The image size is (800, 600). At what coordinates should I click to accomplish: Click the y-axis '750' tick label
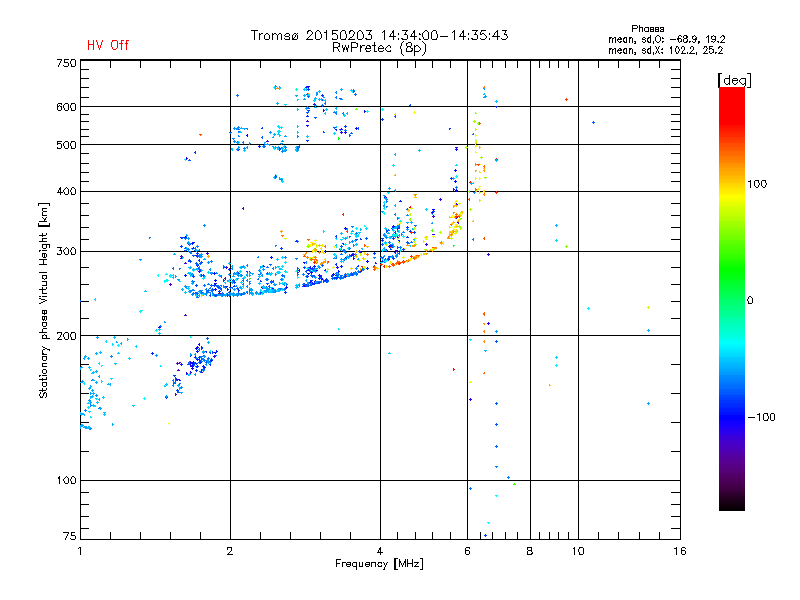coord(66,63)
